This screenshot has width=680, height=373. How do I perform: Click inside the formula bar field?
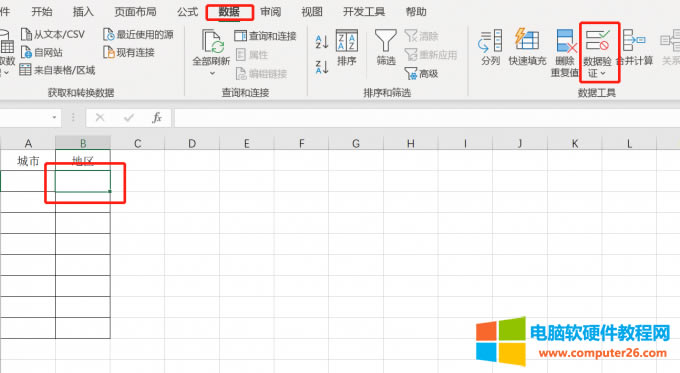pyautogui.click(x=427, y=118)
